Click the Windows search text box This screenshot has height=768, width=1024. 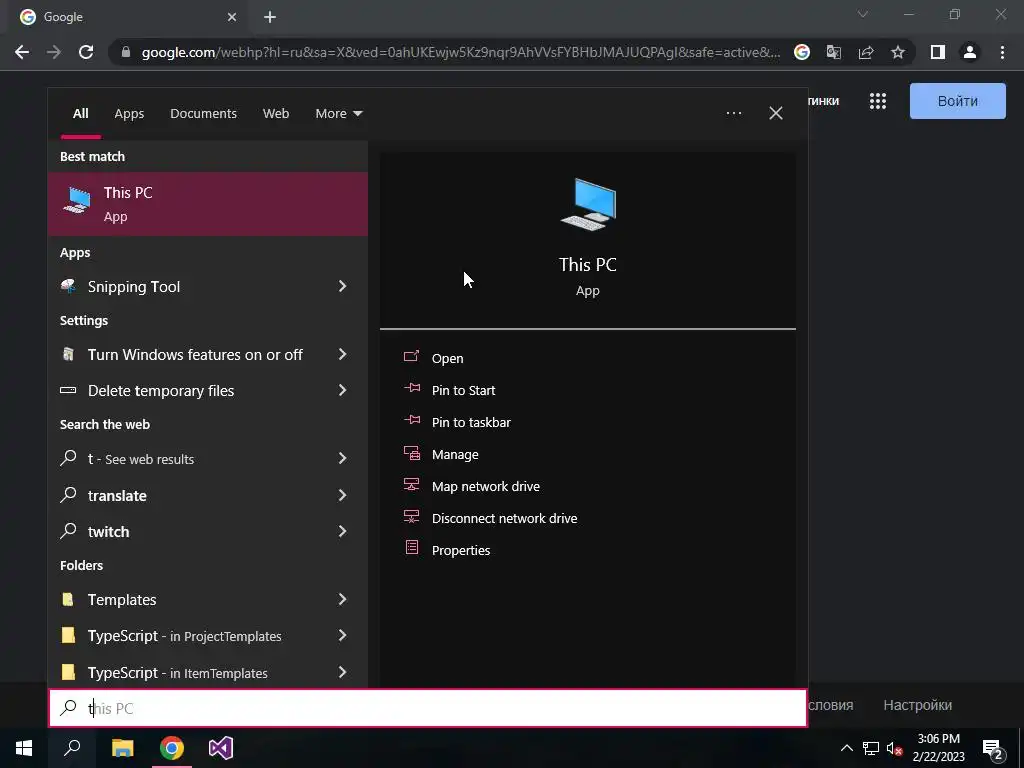tap(428, 708)
